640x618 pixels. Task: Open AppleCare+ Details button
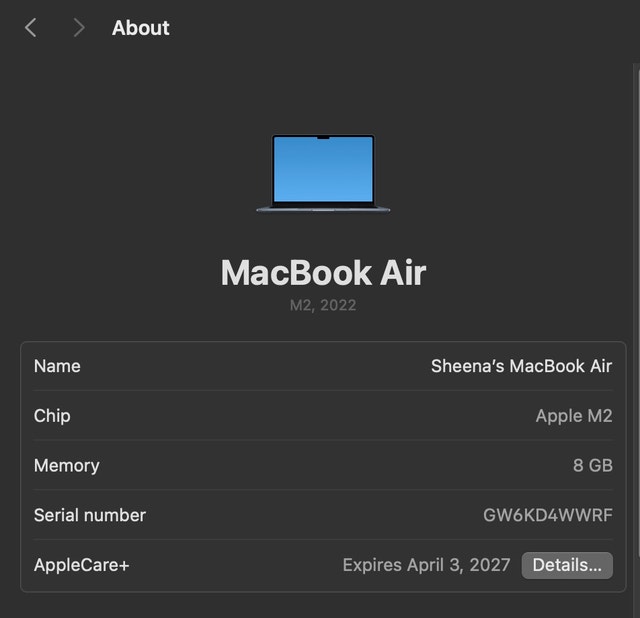click(x=567, y=565)
